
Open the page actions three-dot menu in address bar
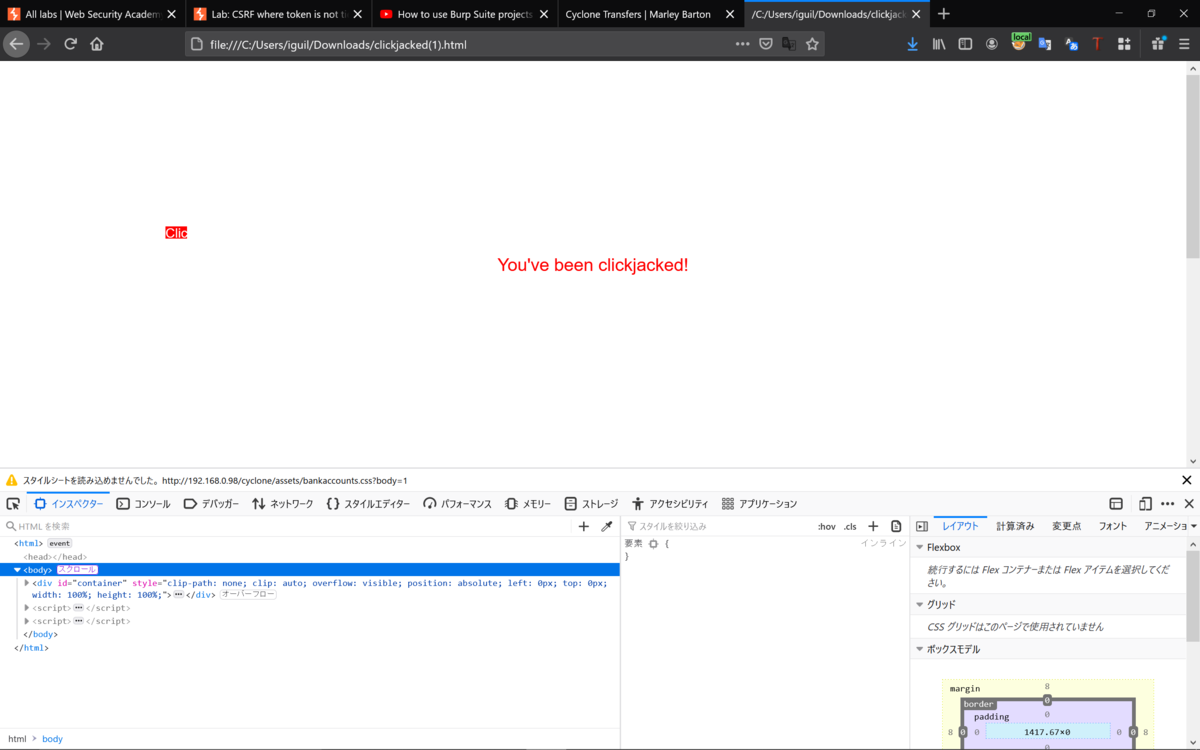click(742, 44)
